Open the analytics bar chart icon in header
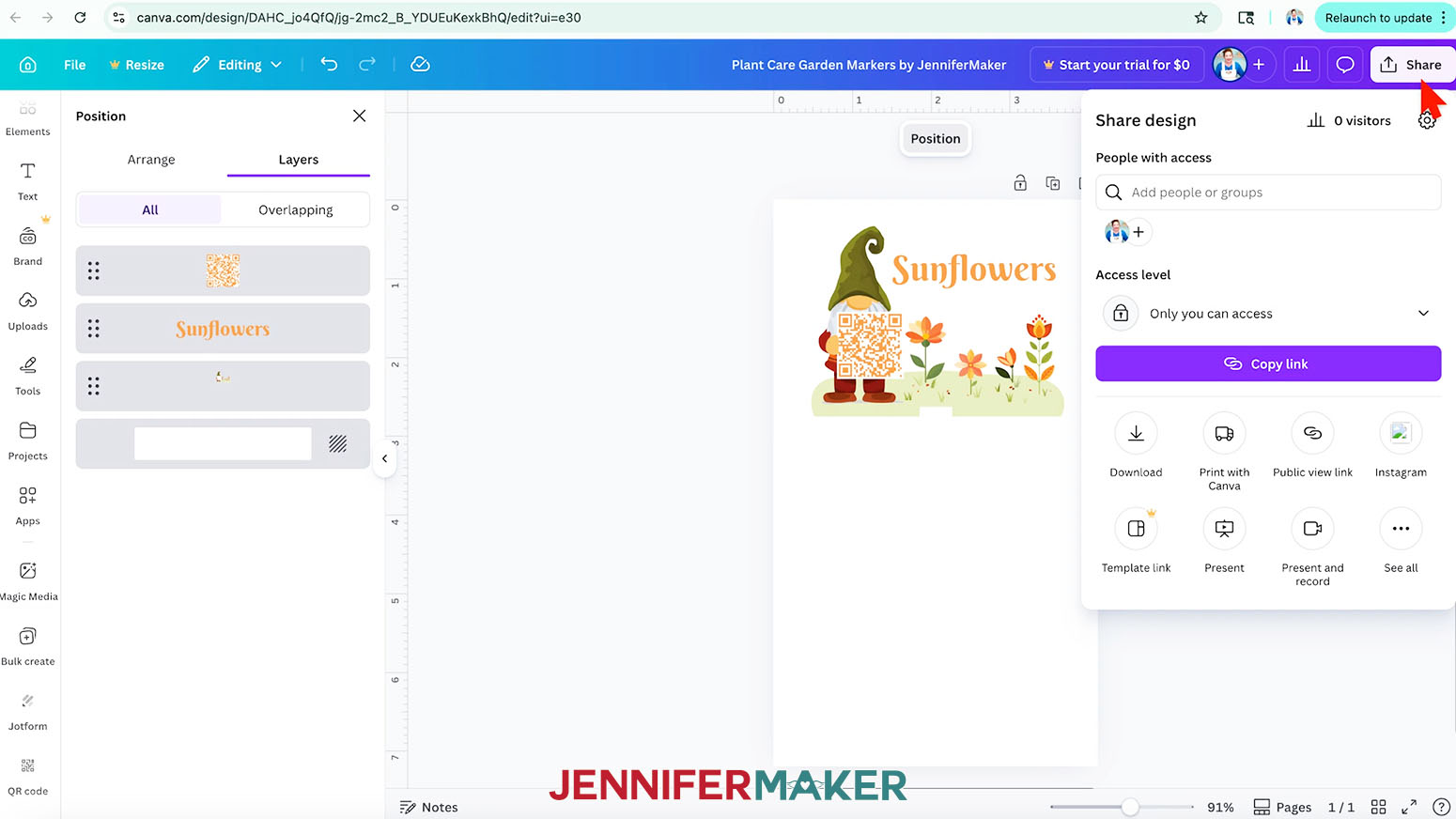The image size is (1456, 819). [x=1302, y=65]
